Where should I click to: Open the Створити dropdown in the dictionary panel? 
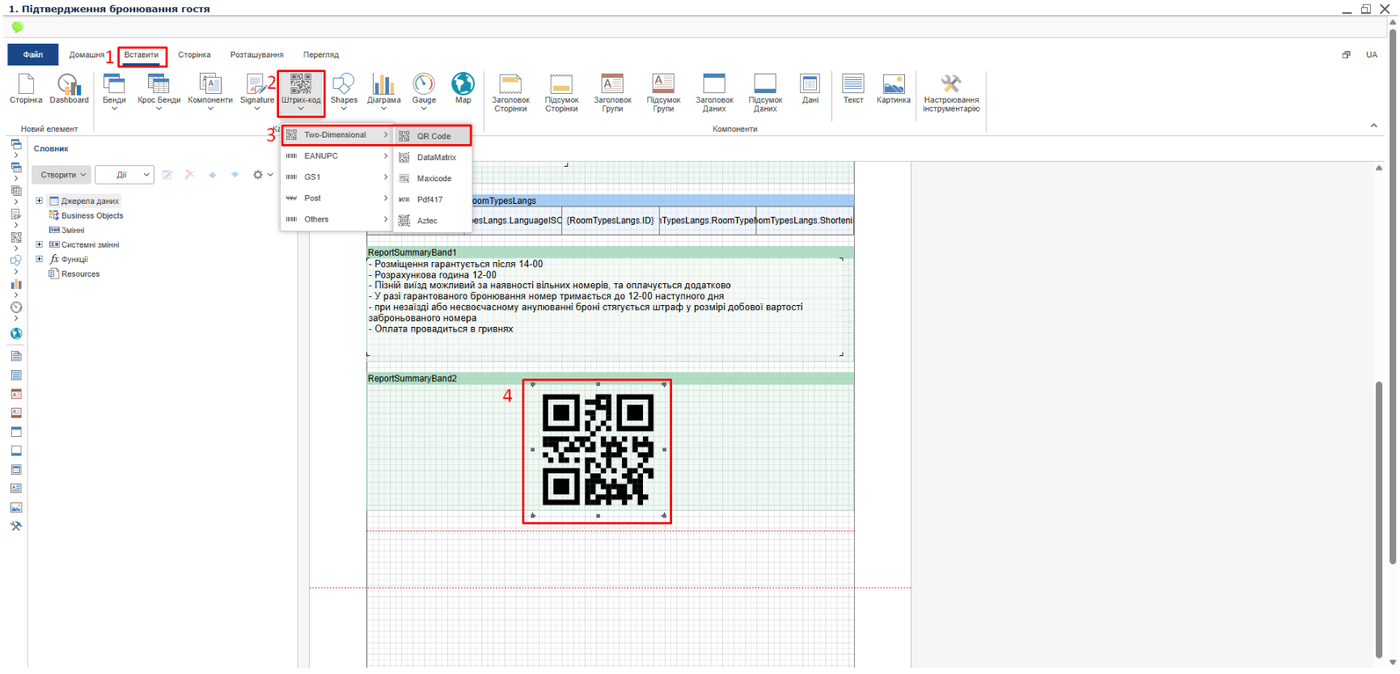[x=60, y=174]
